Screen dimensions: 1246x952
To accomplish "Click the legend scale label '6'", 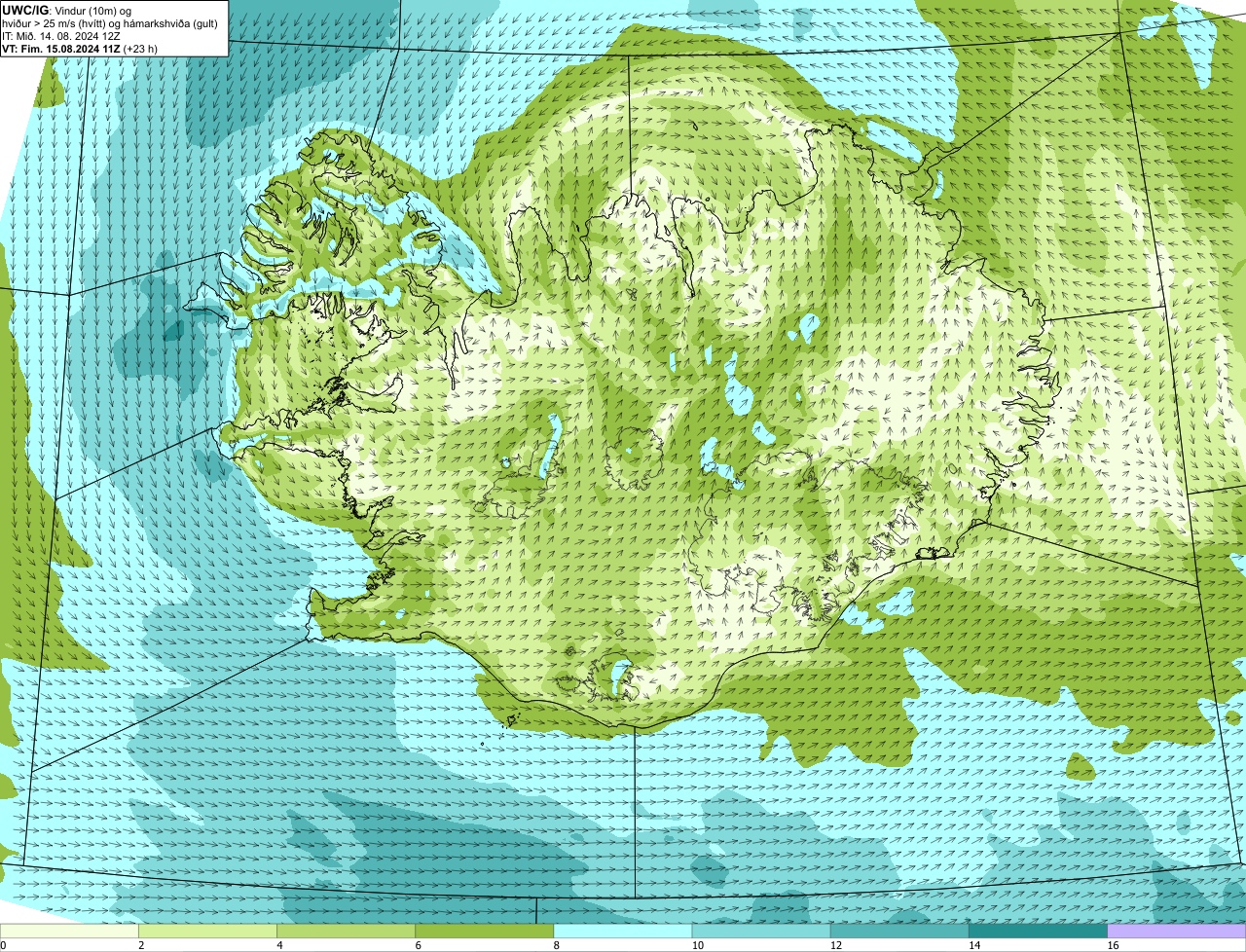I will click(x=418, y=945).
